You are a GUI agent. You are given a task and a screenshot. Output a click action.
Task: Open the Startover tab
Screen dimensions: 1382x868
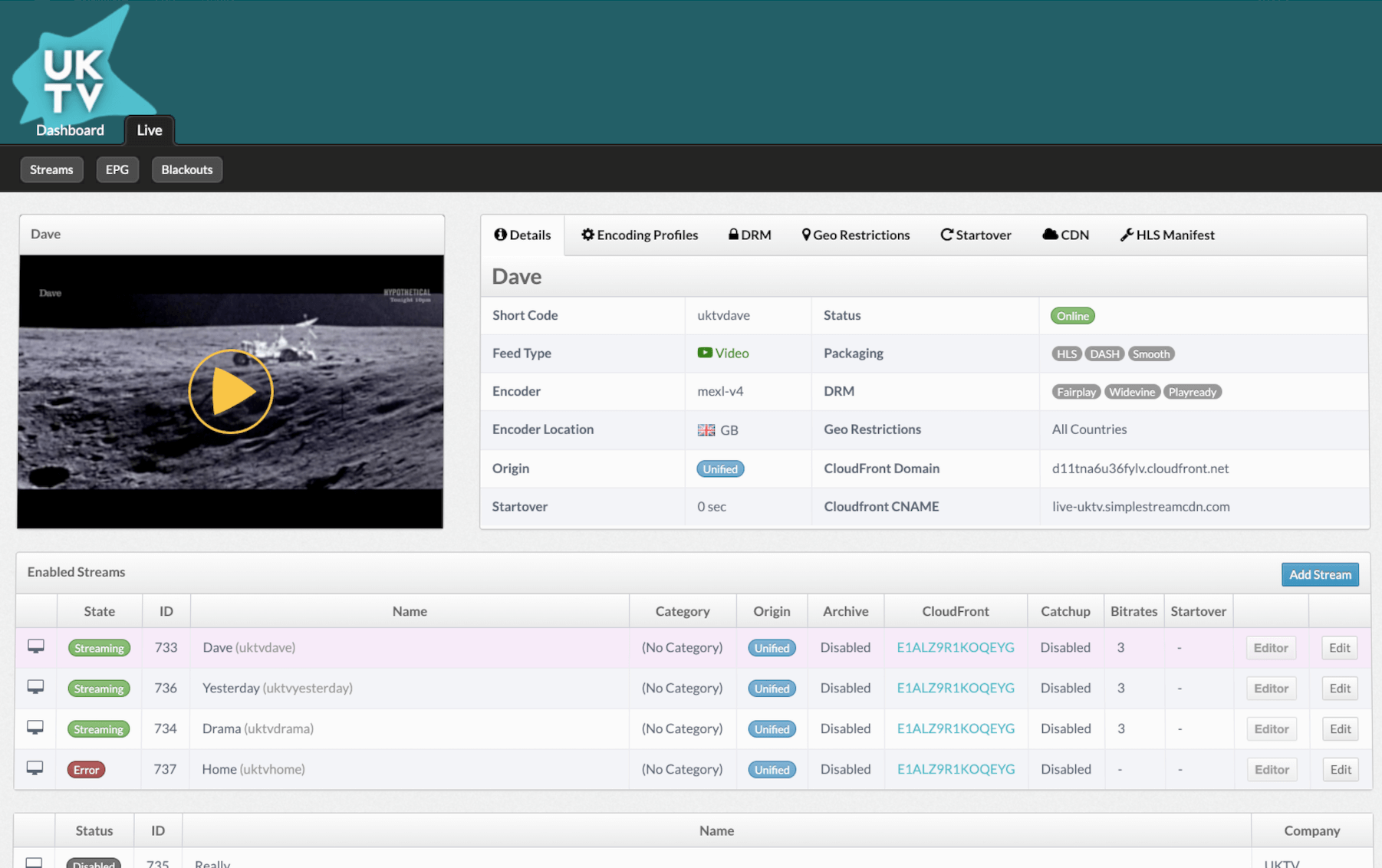point(976,235)
